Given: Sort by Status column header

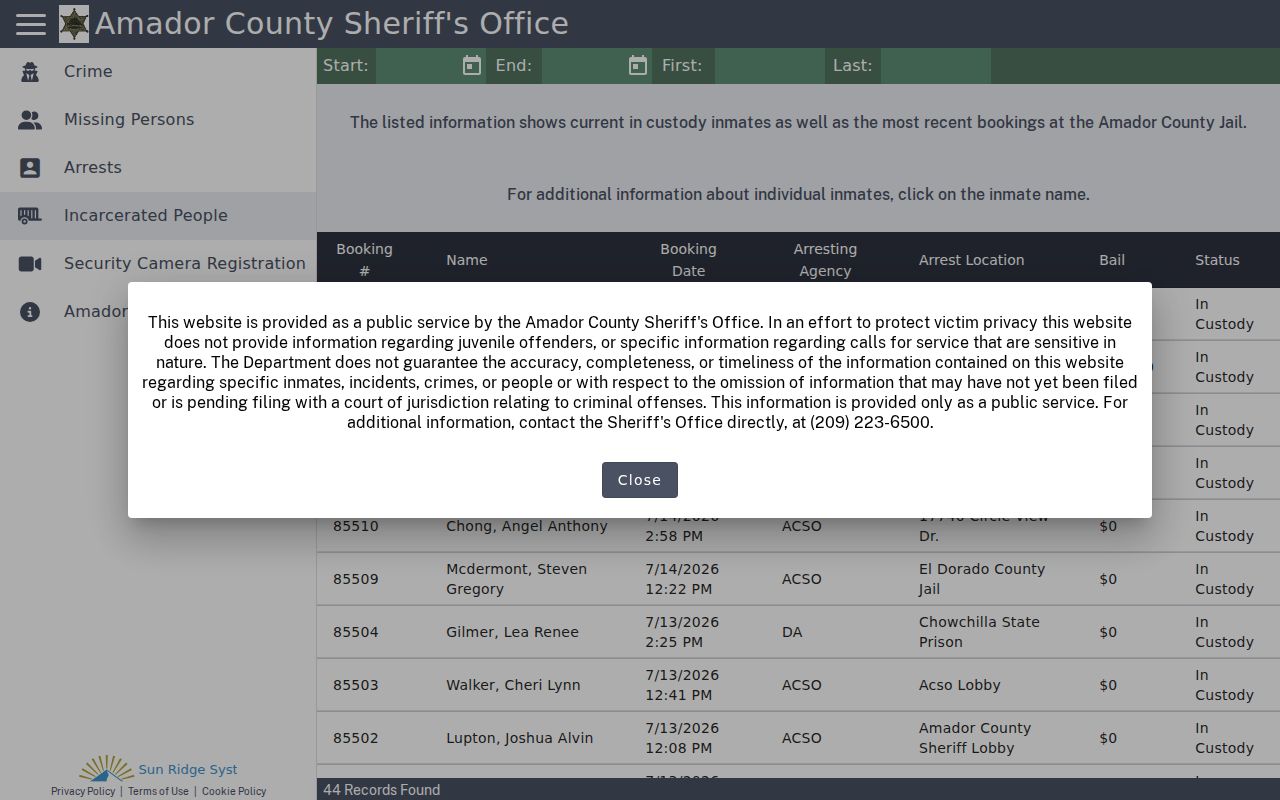Looking at the screenshot, I should (1217, 260).
